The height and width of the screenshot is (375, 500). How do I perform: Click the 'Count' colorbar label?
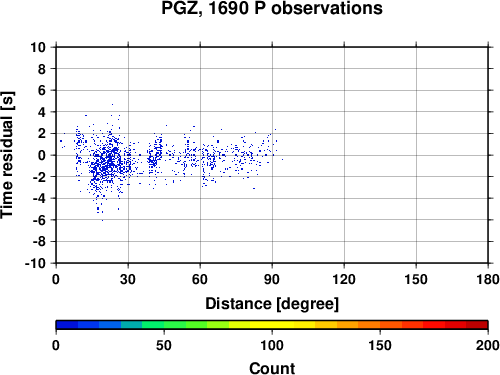[272, 368]
